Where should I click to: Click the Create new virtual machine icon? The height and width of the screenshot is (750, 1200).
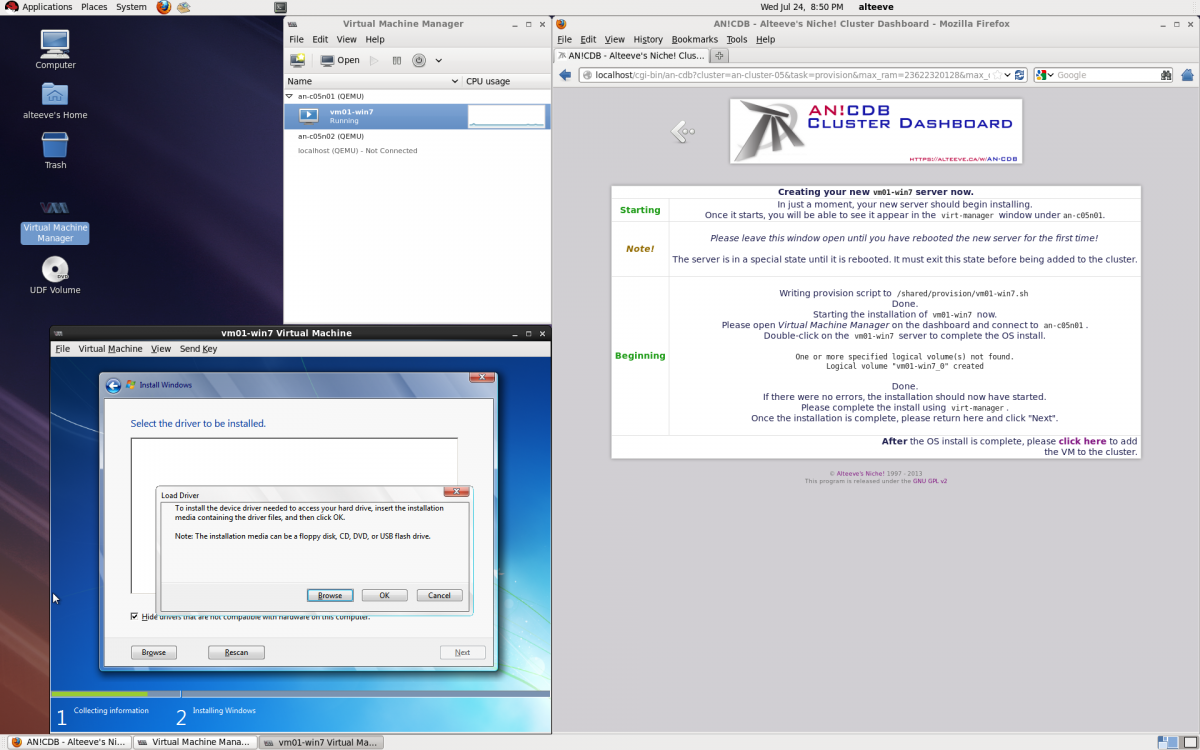point(297,60)
